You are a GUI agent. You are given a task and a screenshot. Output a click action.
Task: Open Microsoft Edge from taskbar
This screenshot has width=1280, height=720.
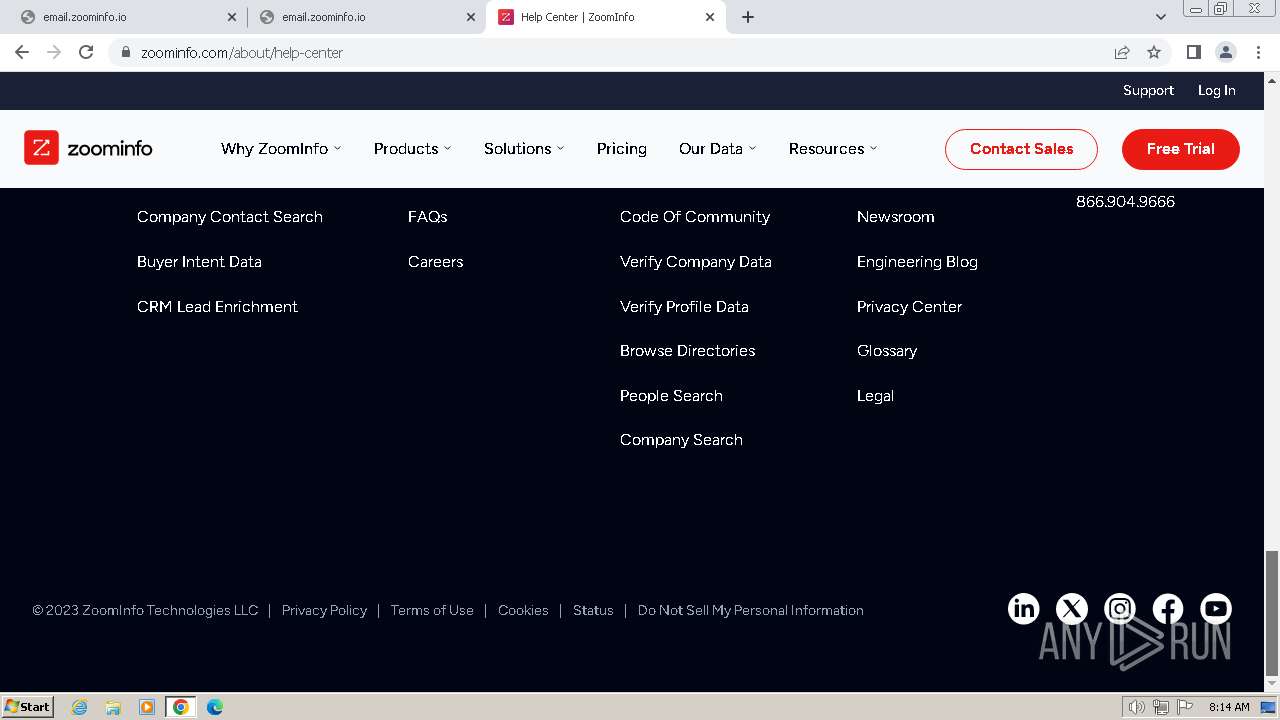click(x=214, y=707)
